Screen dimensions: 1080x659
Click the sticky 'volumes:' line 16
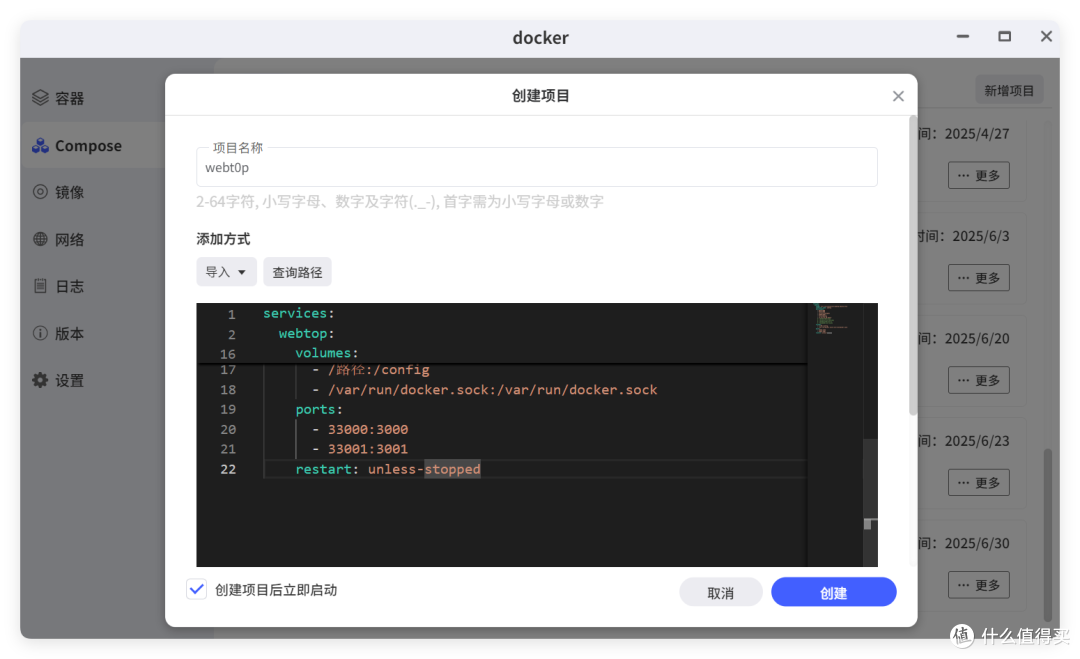tap(326, 353)
